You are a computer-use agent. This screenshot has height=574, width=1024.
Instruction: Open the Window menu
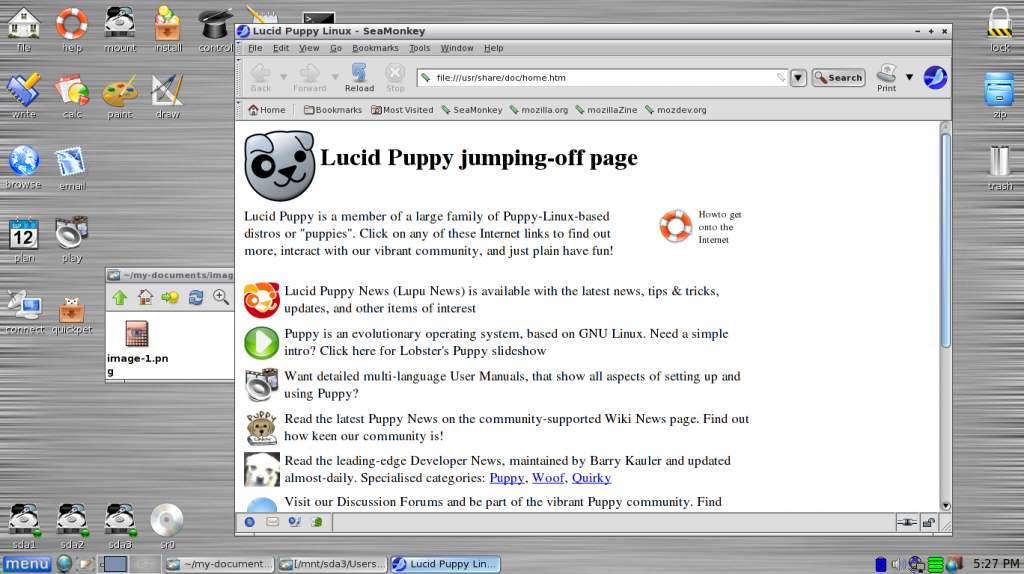coord(456,48)
